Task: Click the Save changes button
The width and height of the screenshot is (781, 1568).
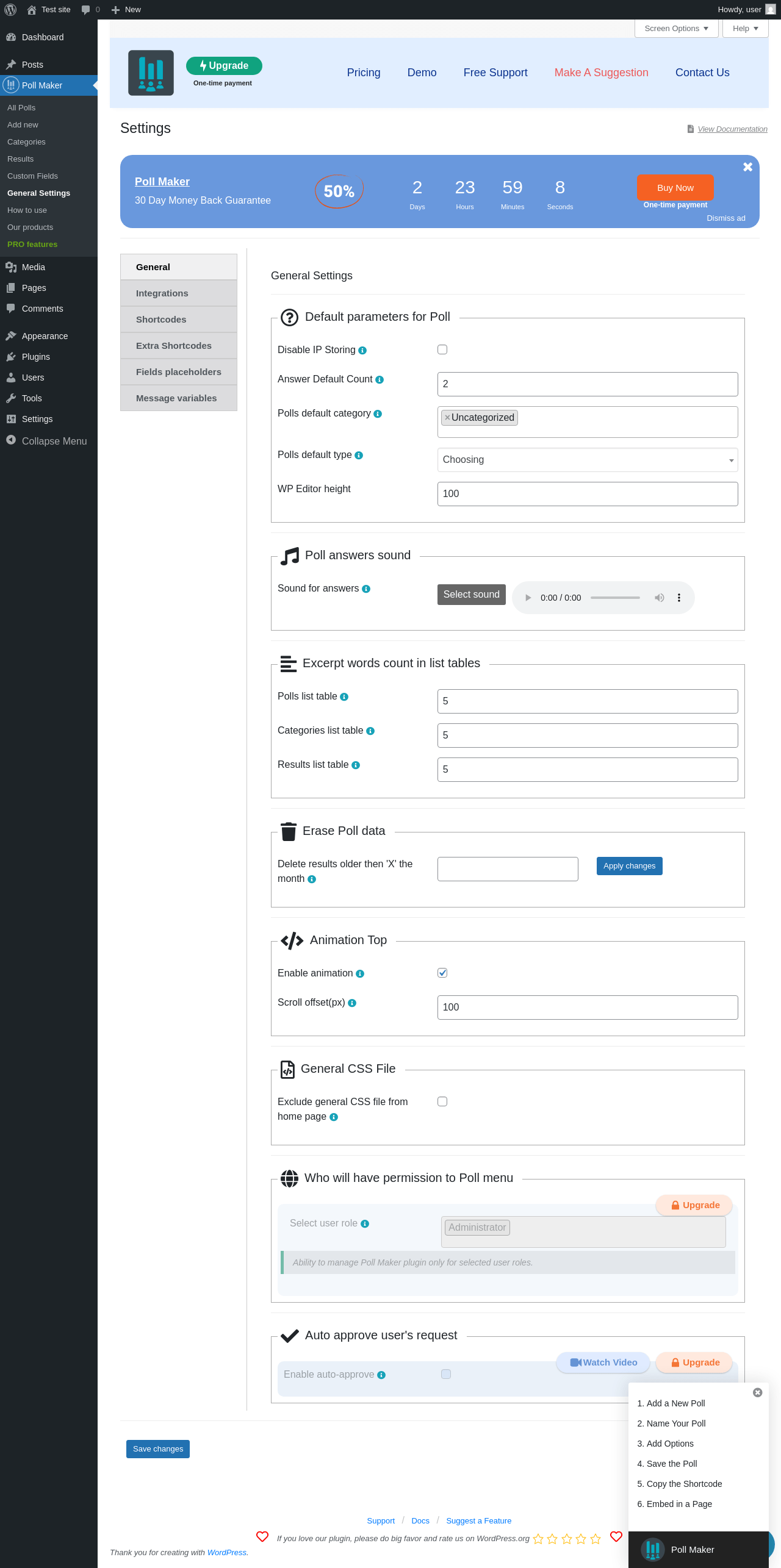Action: [158, 1448]
